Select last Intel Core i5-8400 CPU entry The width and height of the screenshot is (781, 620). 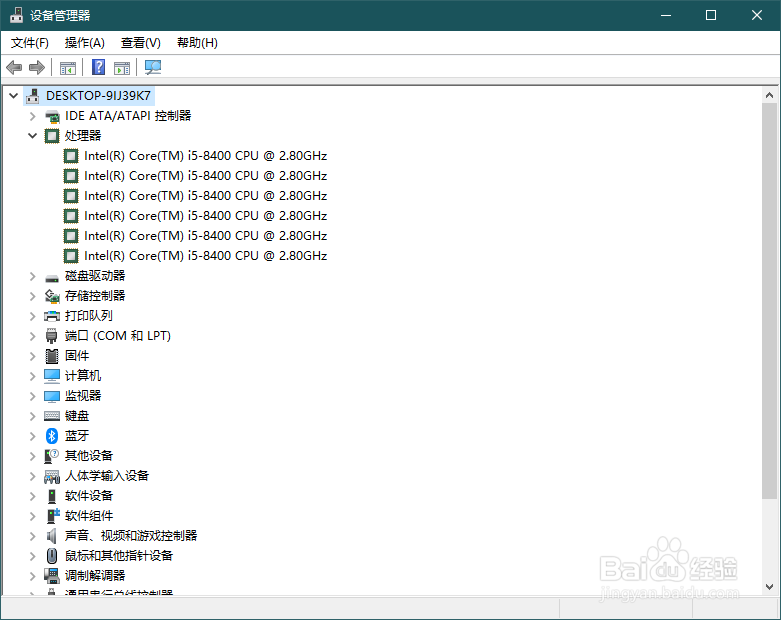(x=205, y=255)
